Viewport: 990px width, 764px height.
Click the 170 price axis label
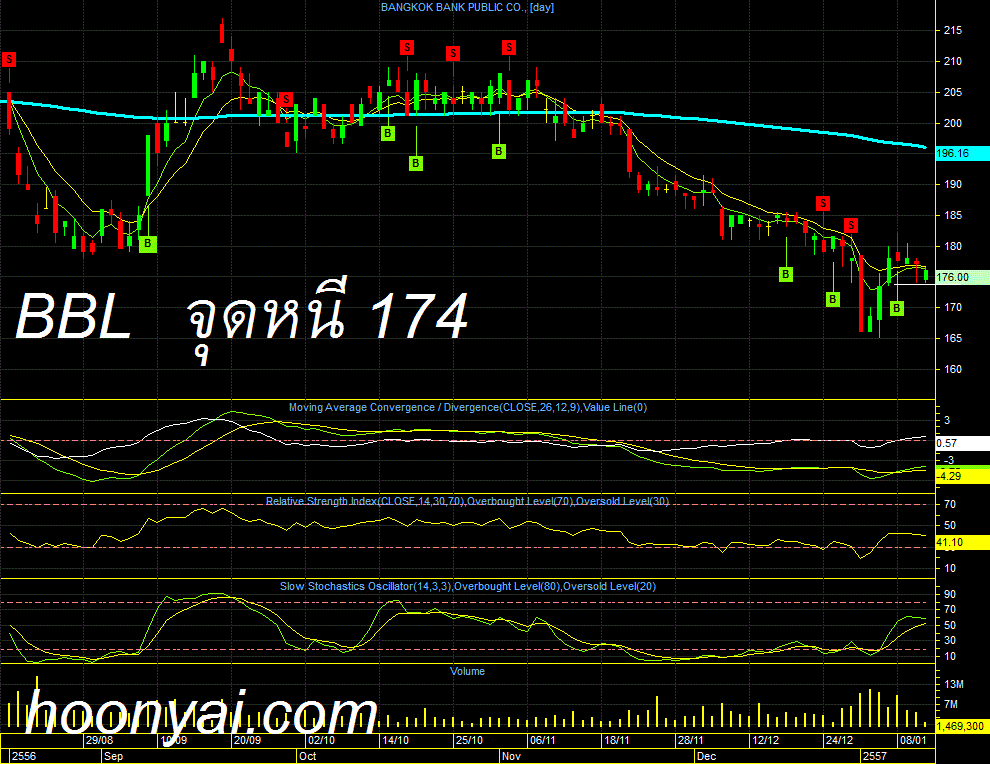[953, 307]
